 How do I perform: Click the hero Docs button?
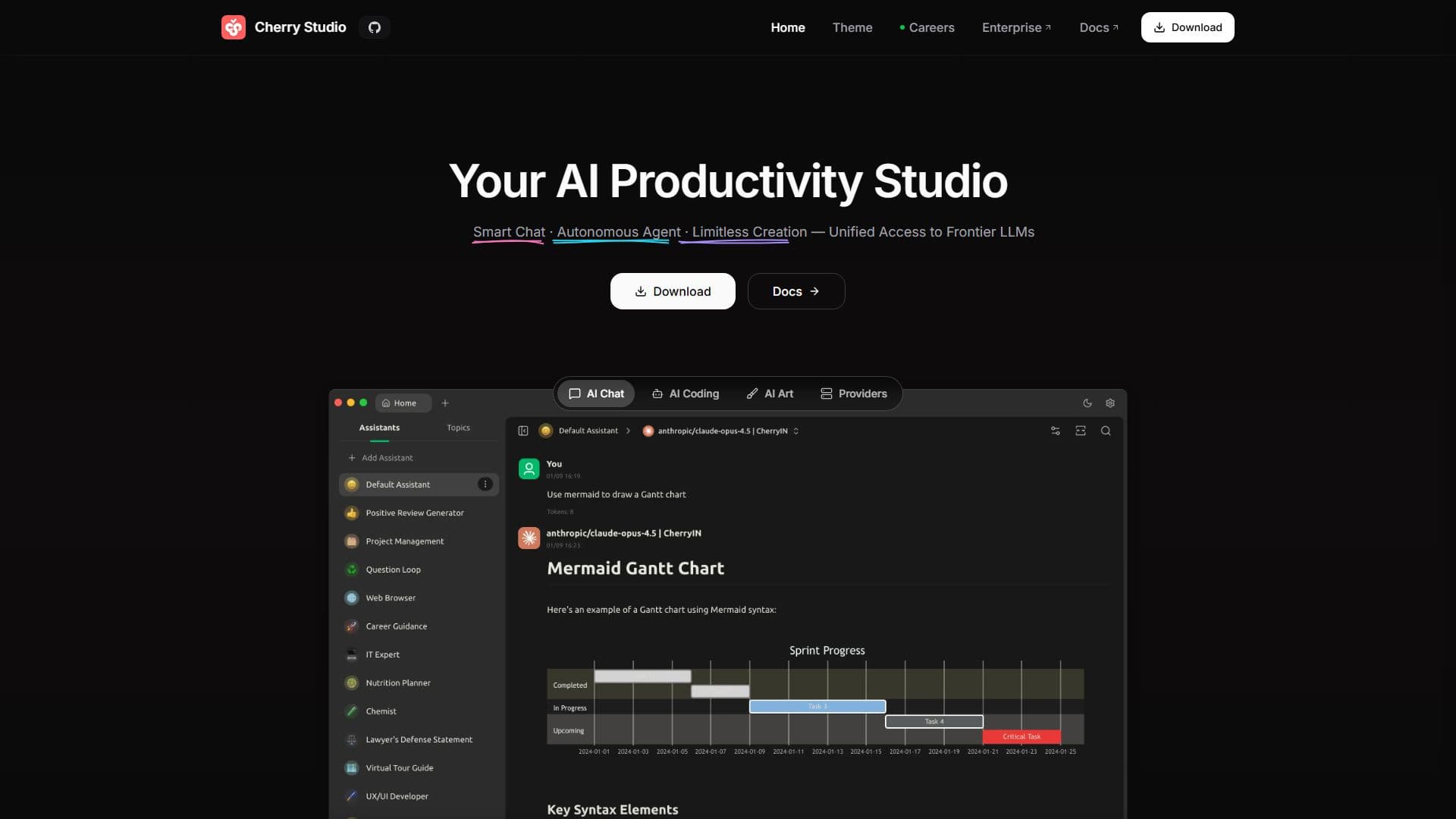(x=796, y=291)
